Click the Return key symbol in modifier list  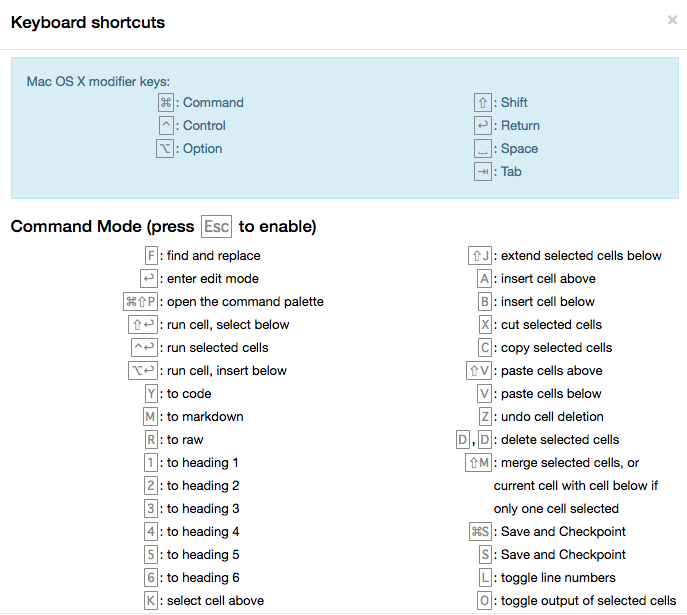pyautogui.click(x=482, y=125)
